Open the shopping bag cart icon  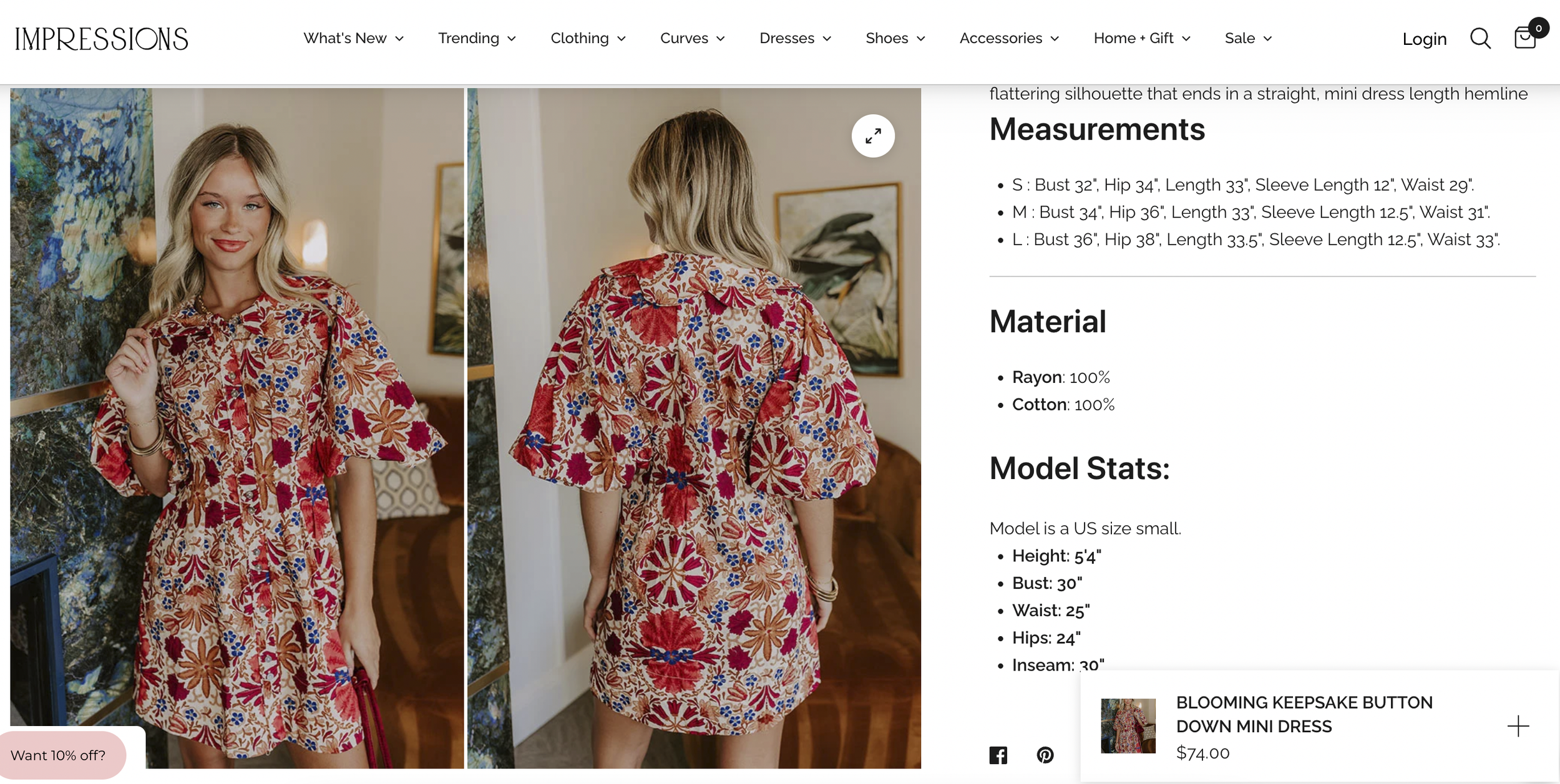1525,37
